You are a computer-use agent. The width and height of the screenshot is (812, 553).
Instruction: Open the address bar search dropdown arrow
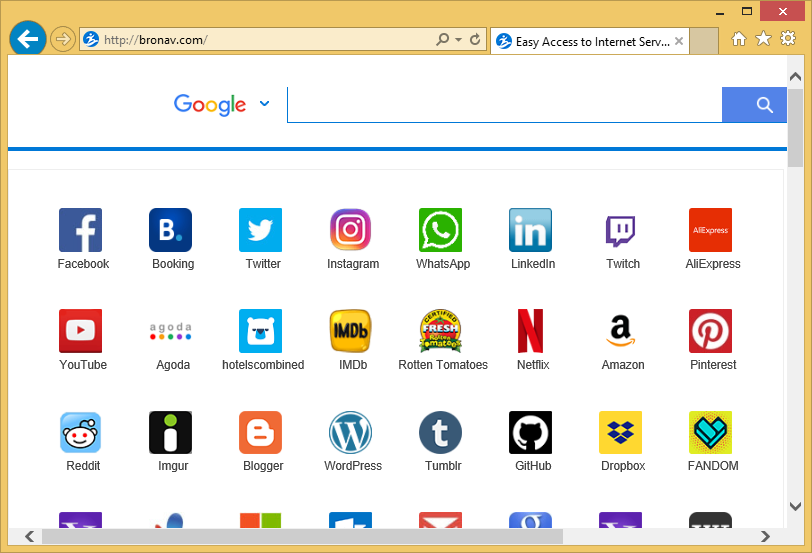[458, 40]
